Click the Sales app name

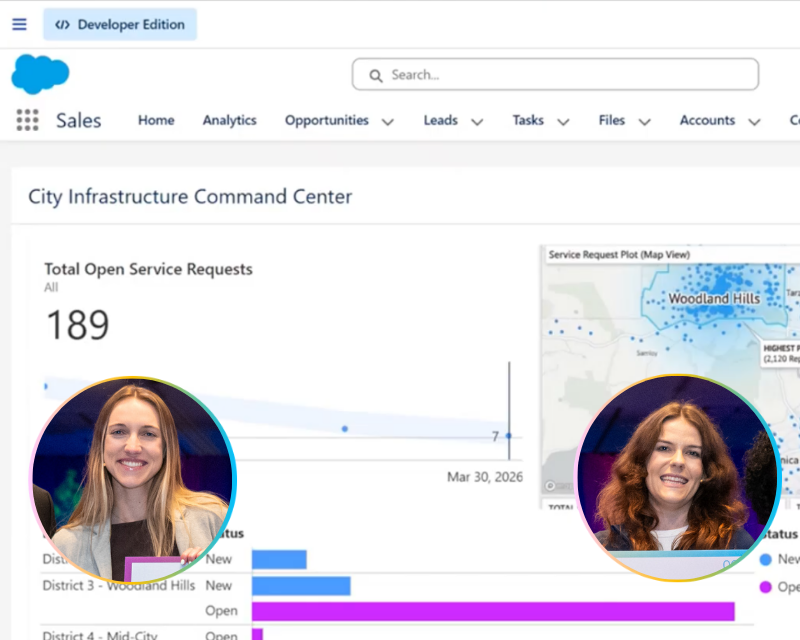[x=79, y=120]
